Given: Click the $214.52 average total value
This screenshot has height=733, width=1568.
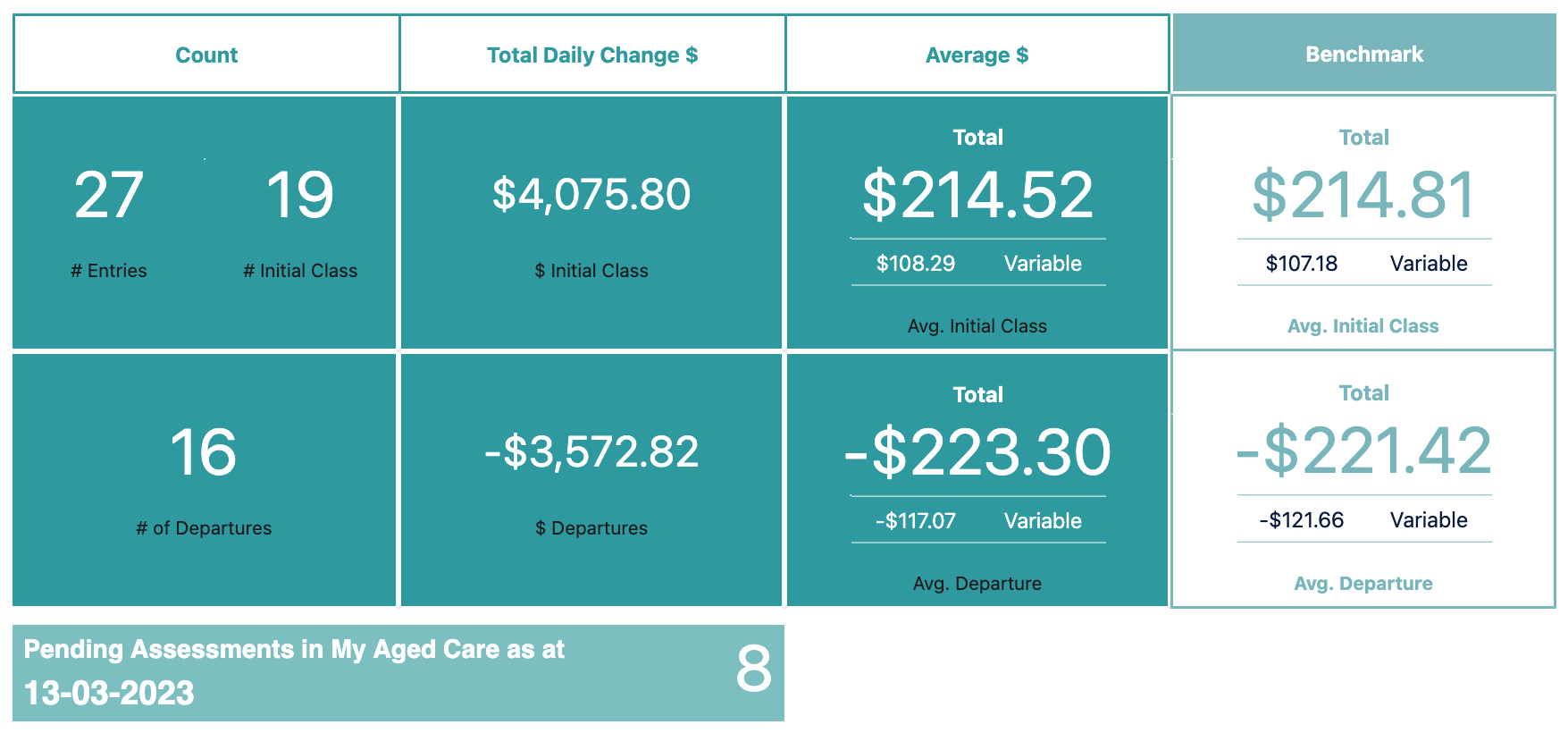Looking at the screenshot, I should [x=977, y=195].
